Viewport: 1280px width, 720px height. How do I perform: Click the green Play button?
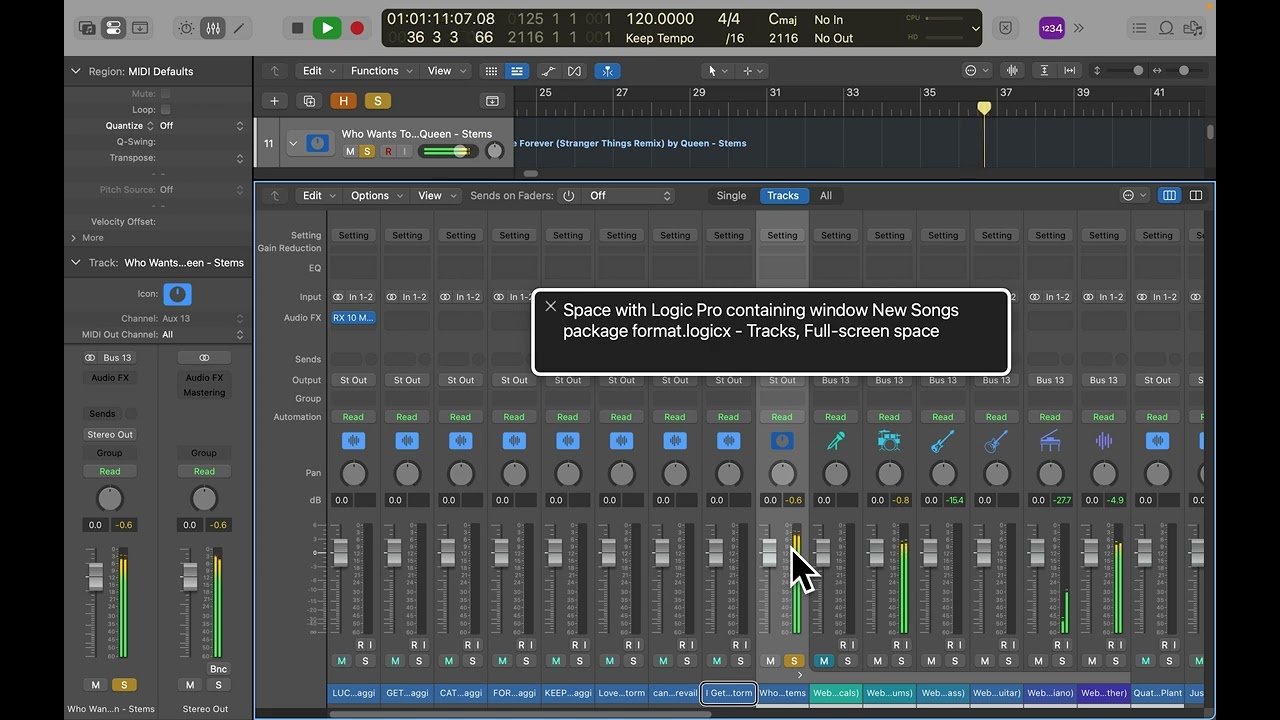point(327,28)
